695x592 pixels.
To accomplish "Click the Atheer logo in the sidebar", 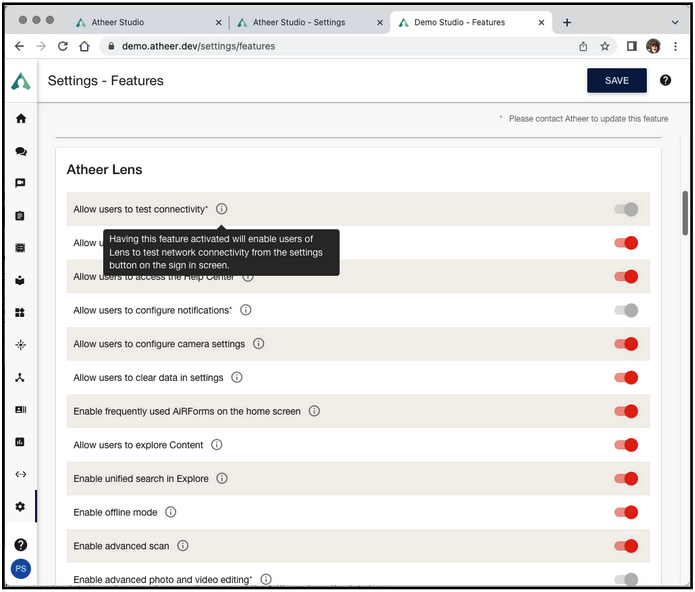I will click(21, 81).
